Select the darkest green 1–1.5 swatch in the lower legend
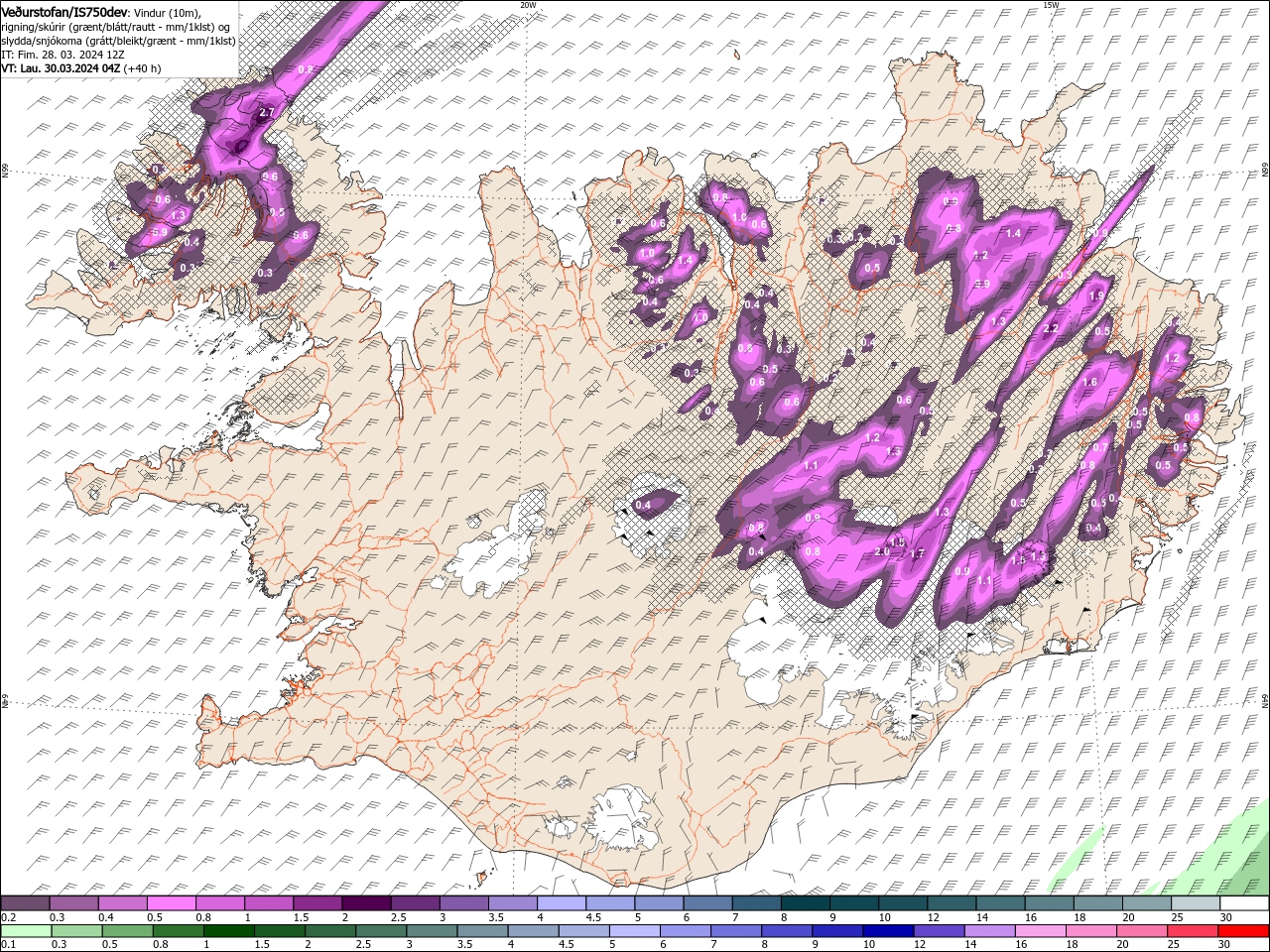This screenshot has width=1270, height=952. [229, 931]
